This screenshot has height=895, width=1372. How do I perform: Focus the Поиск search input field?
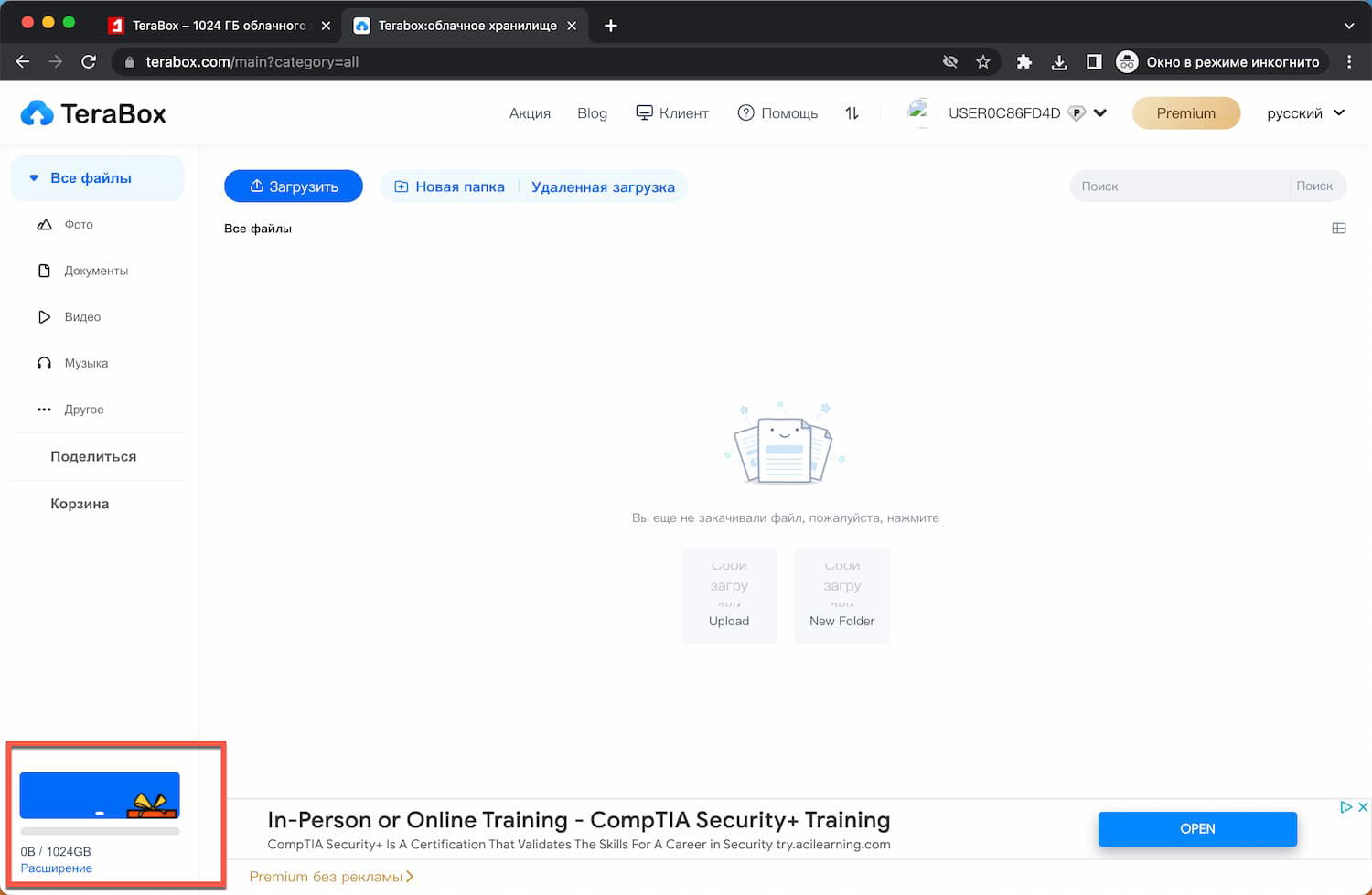[1179, 186]
